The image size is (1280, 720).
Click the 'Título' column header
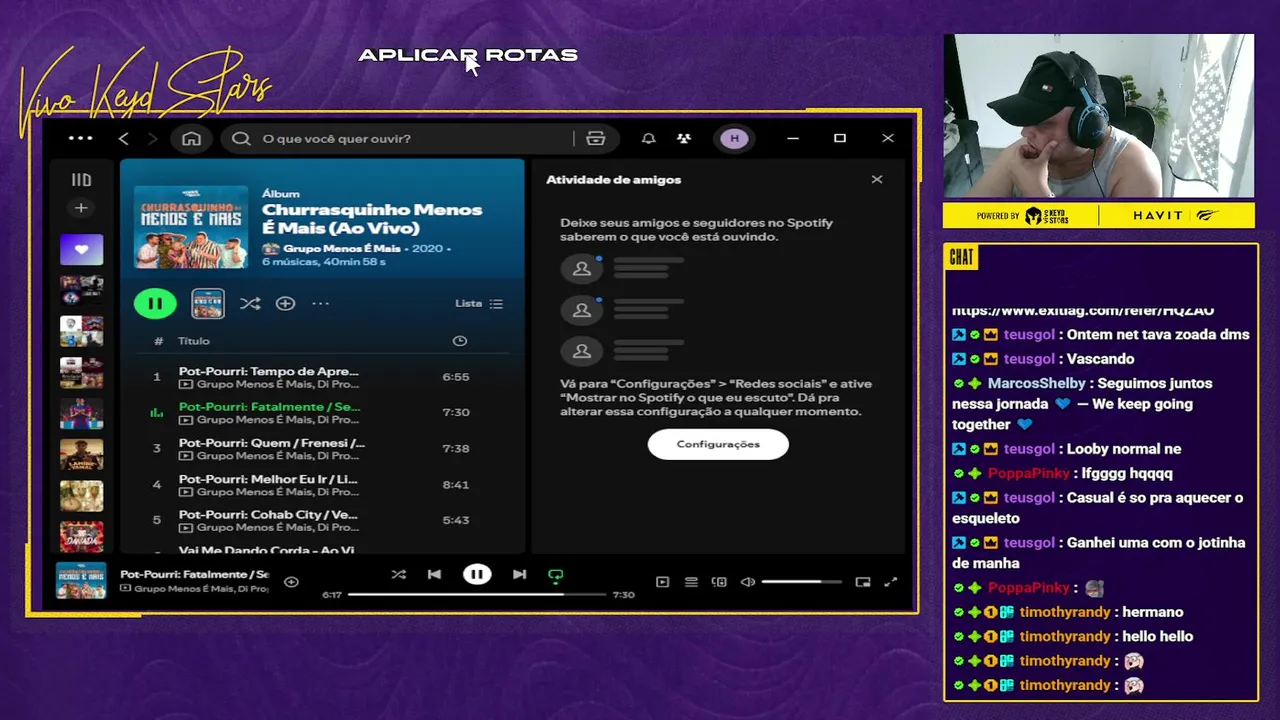coord(194,341)
